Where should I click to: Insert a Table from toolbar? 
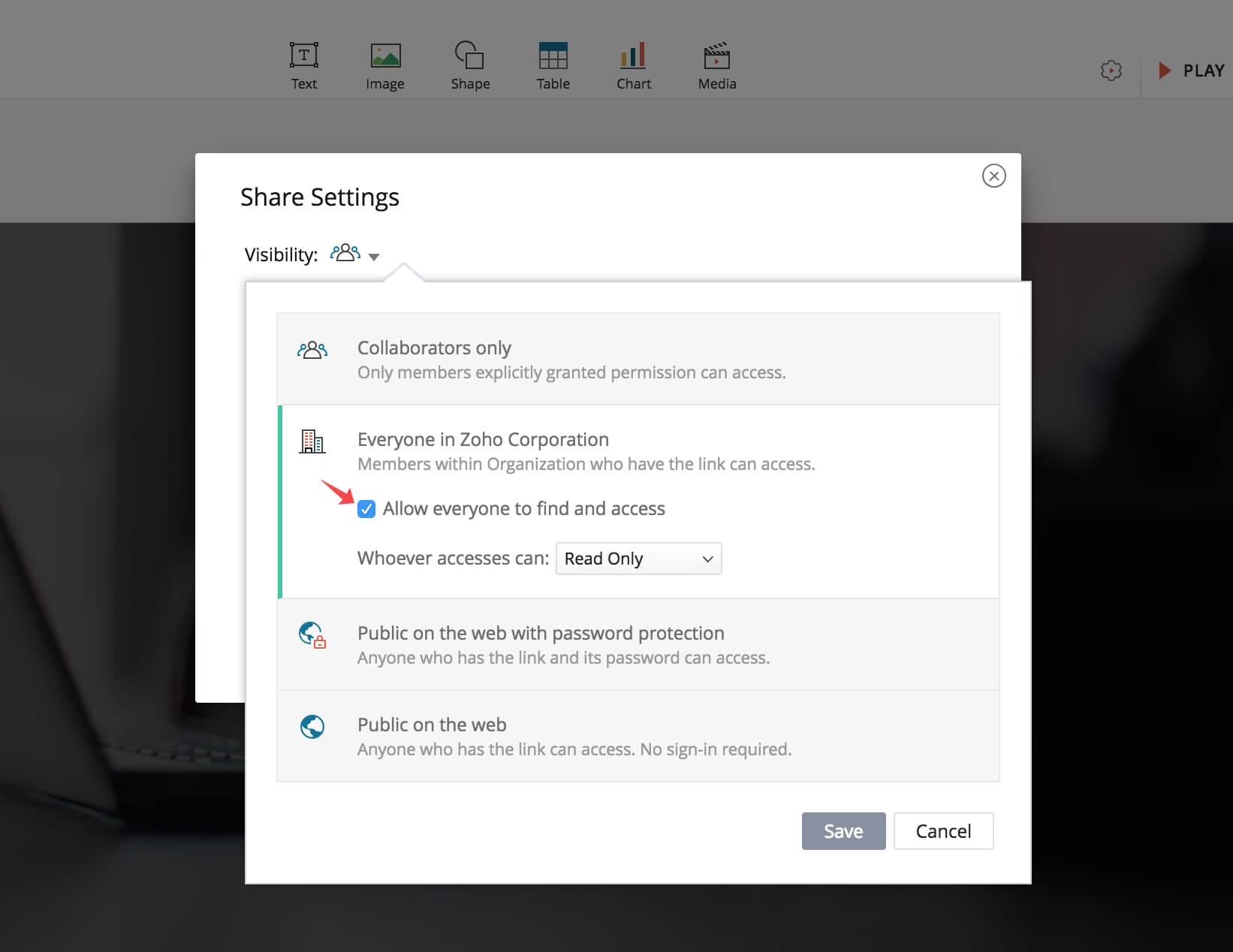553,66
